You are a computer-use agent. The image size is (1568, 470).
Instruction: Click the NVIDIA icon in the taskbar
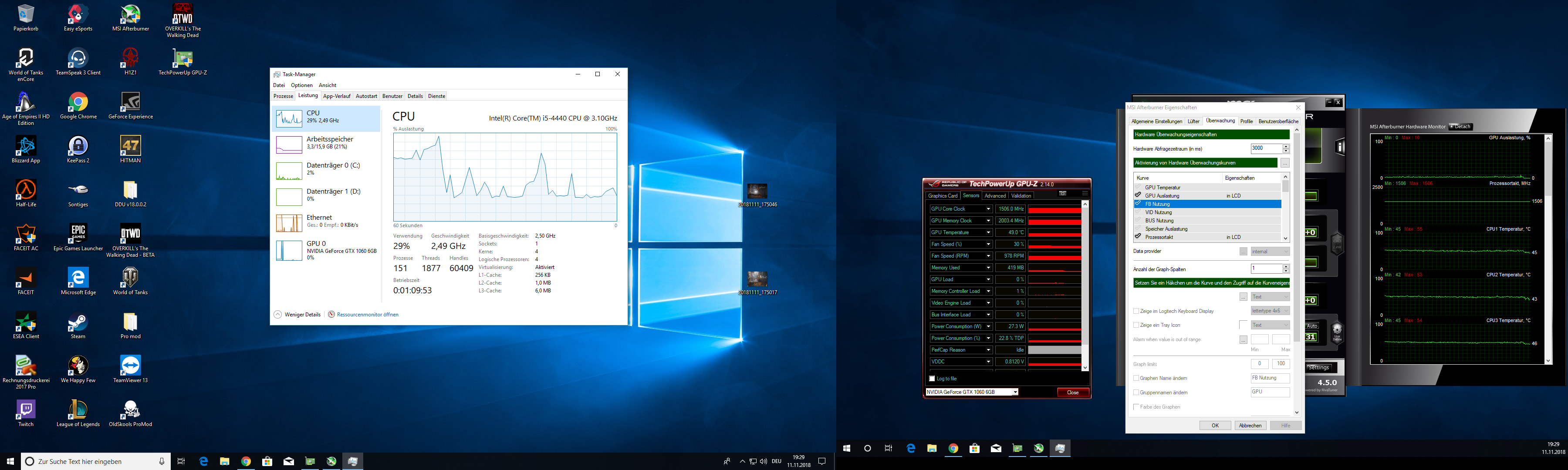coord(1038,449)
